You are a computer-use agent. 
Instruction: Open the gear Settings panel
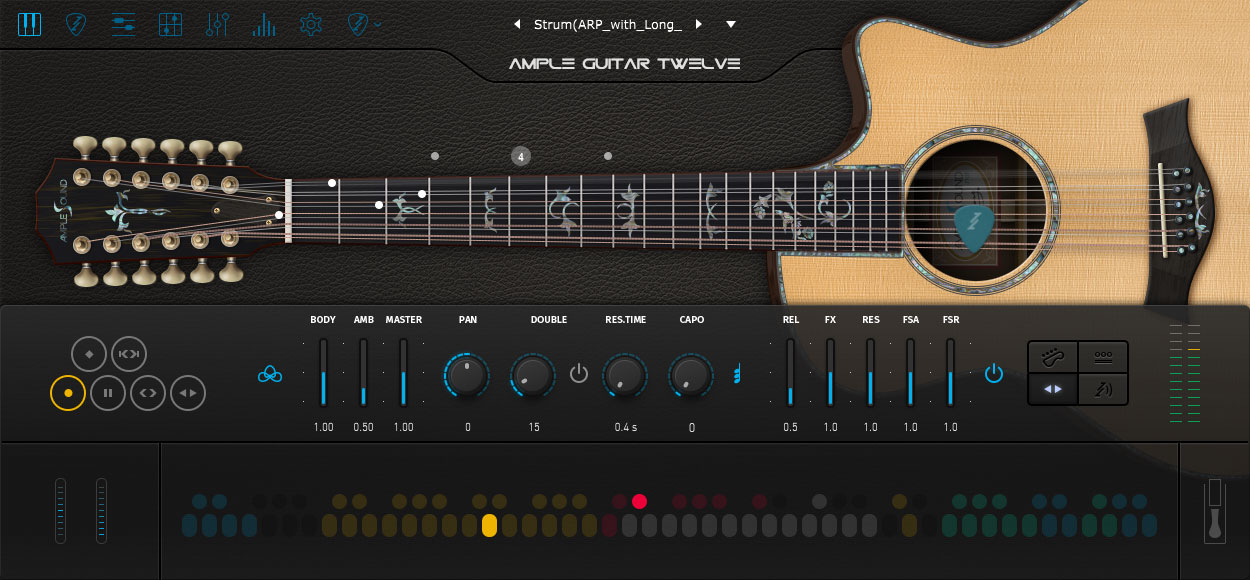311,24
